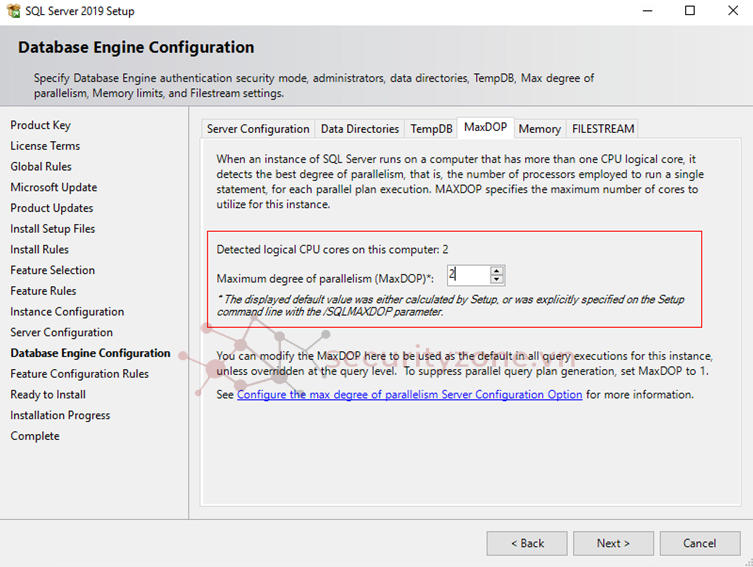
Task: Minimize the setup window
Action: (x=643, y=11)
